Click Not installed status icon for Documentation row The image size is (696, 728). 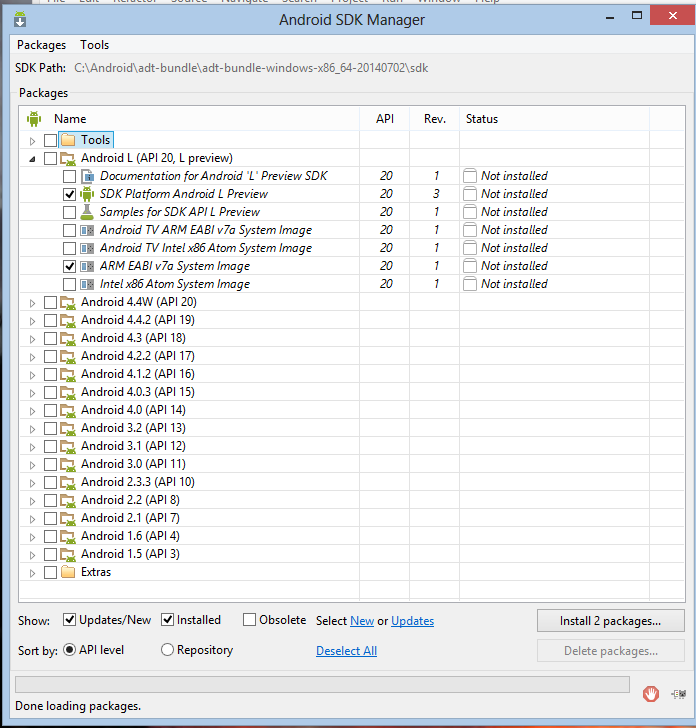pyautogui.click(x=470, y=176)
